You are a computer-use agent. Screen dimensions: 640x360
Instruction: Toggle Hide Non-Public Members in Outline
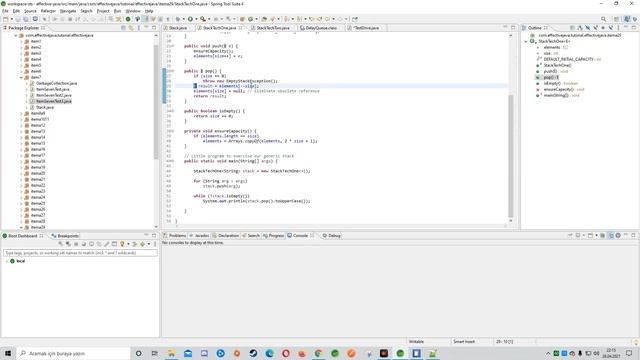tap(603, 28)
